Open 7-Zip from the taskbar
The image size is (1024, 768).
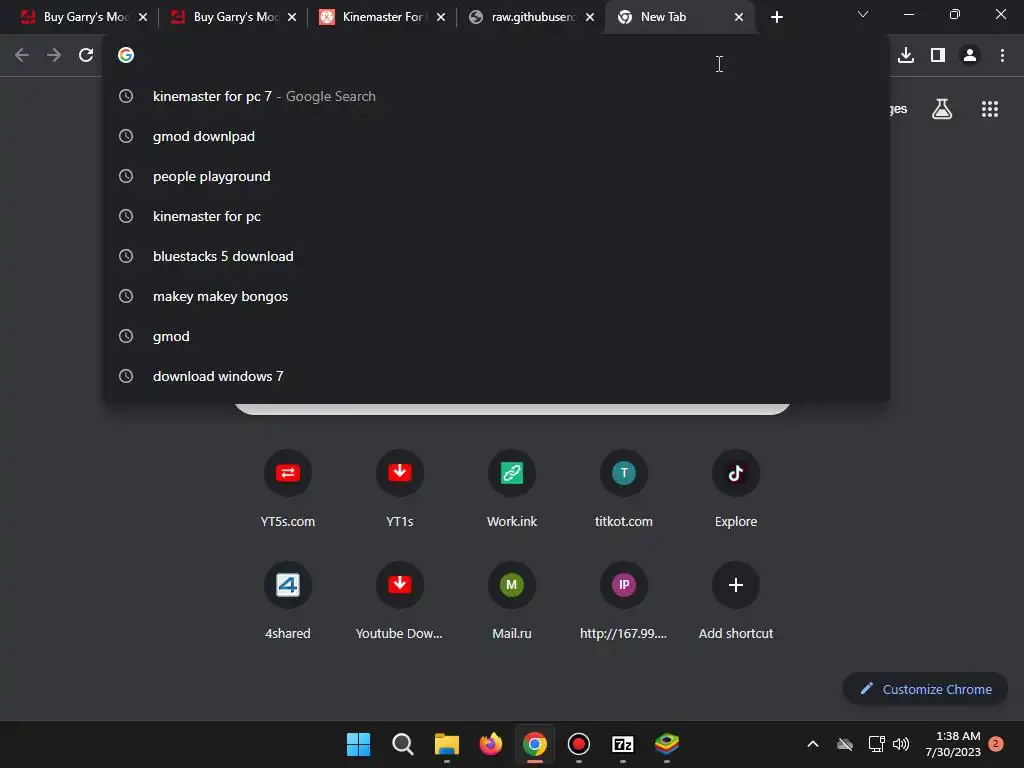[x=622, y=744]
